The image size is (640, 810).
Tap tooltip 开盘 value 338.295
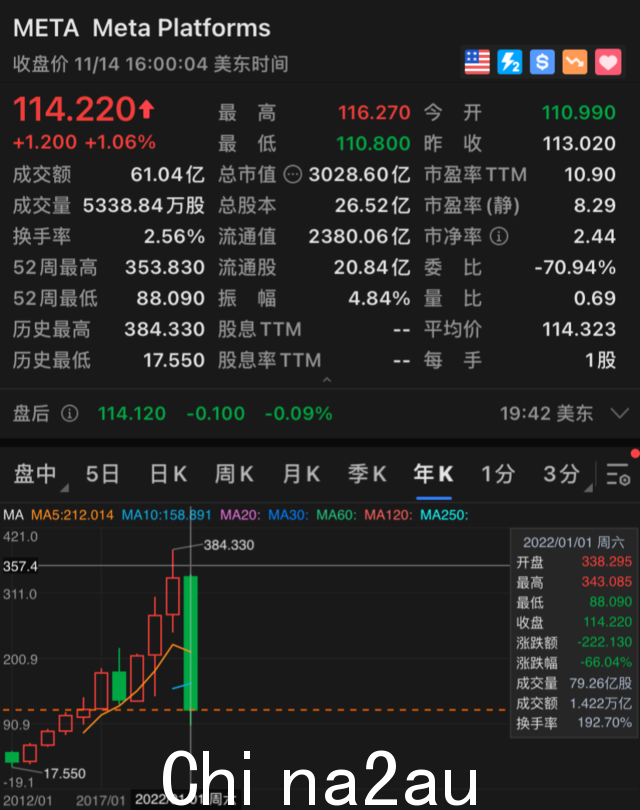(606, 562)
